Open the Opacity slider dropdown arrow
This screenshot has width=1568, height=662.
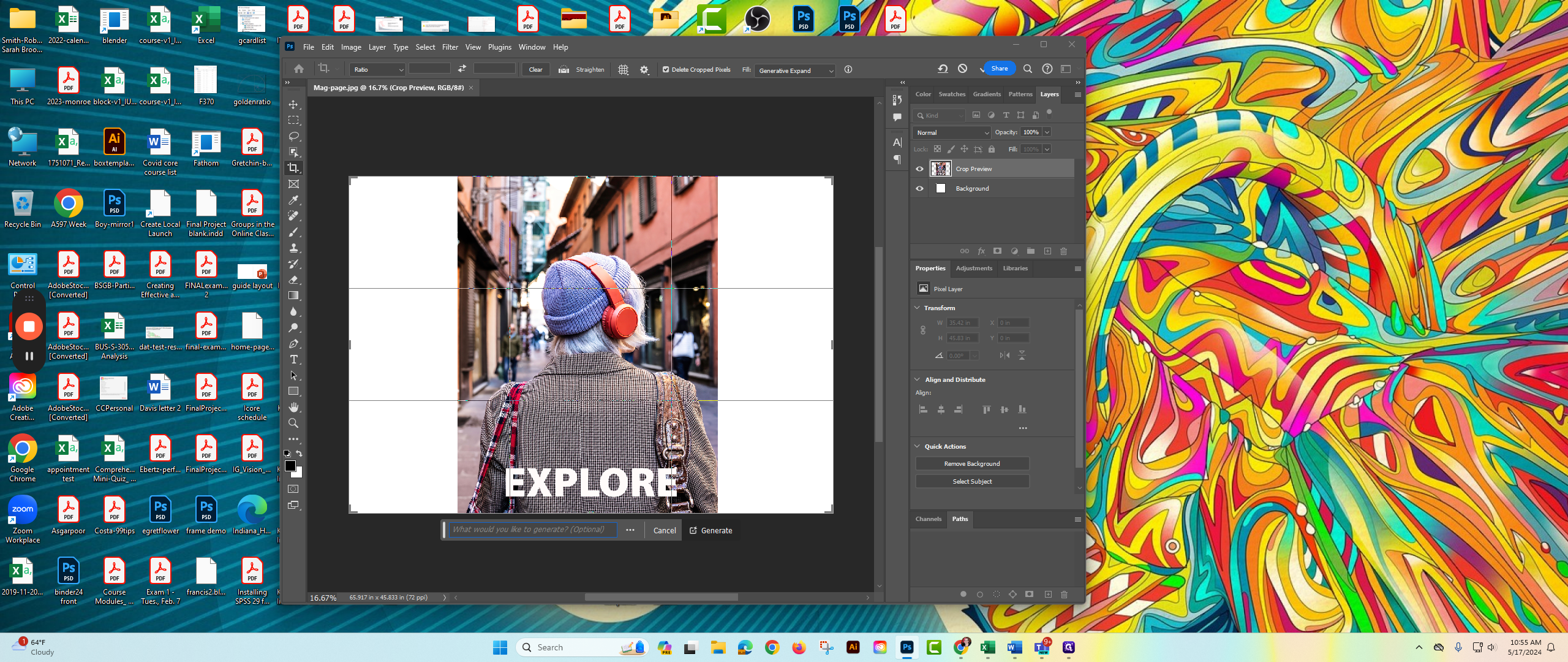tap(1047, 132)
